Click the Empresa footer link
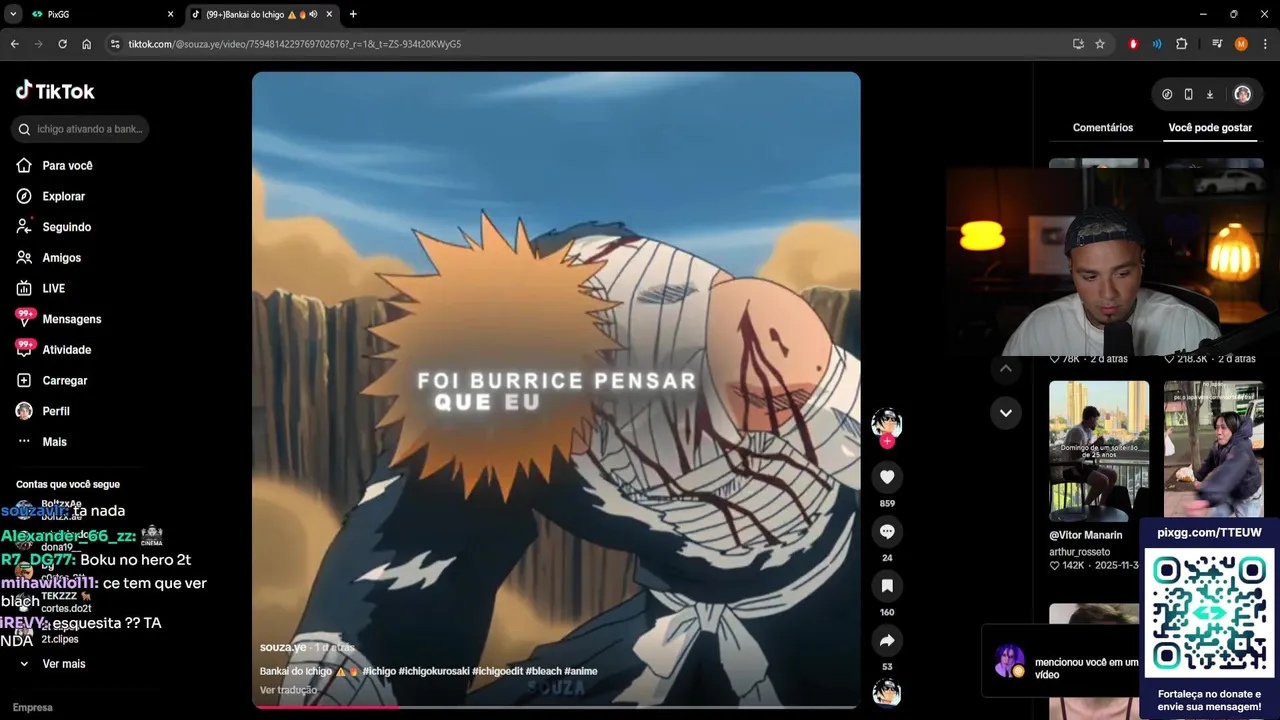 [33, 707]
